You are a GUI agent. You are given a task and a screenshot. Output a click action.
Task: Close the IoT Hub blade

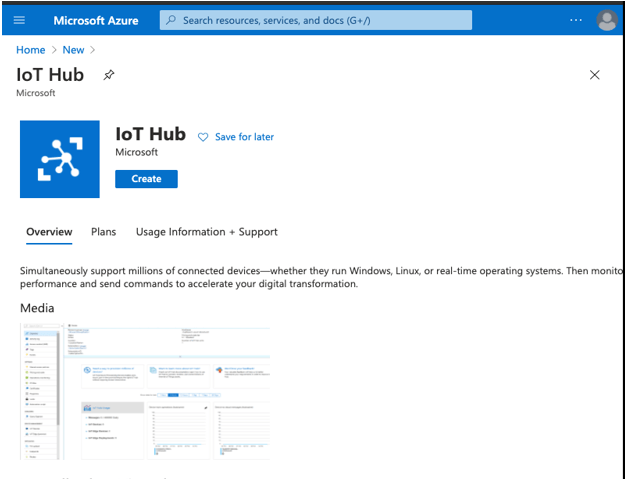(x=594, y=75)
